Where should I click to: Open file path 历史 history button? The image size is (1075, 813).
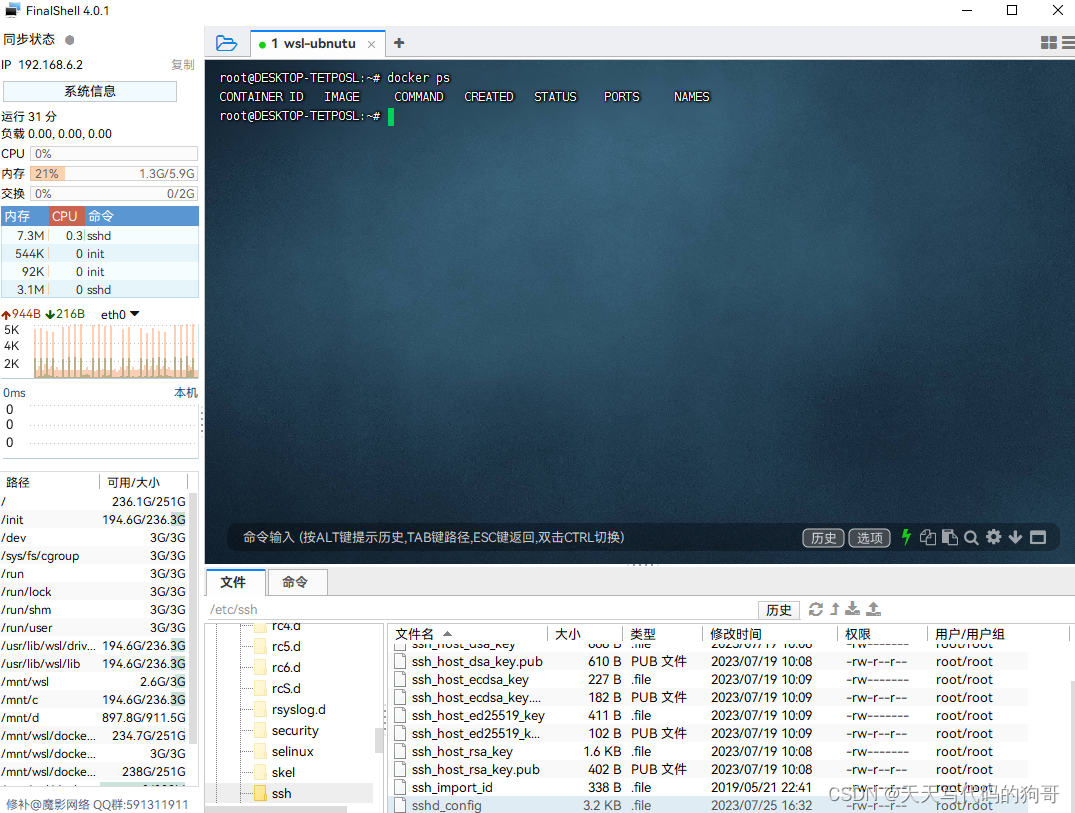779,609
